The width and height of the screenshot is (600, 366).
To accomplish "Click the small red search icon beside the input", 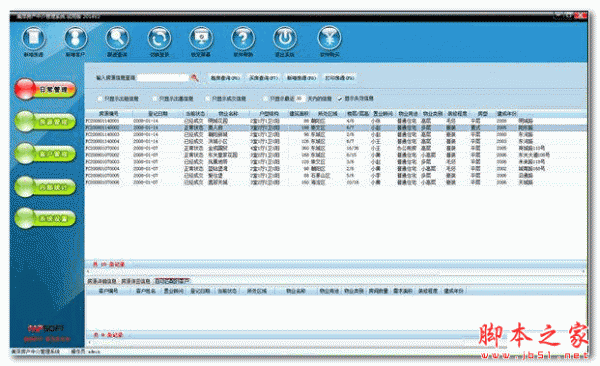I will [195, 78].
